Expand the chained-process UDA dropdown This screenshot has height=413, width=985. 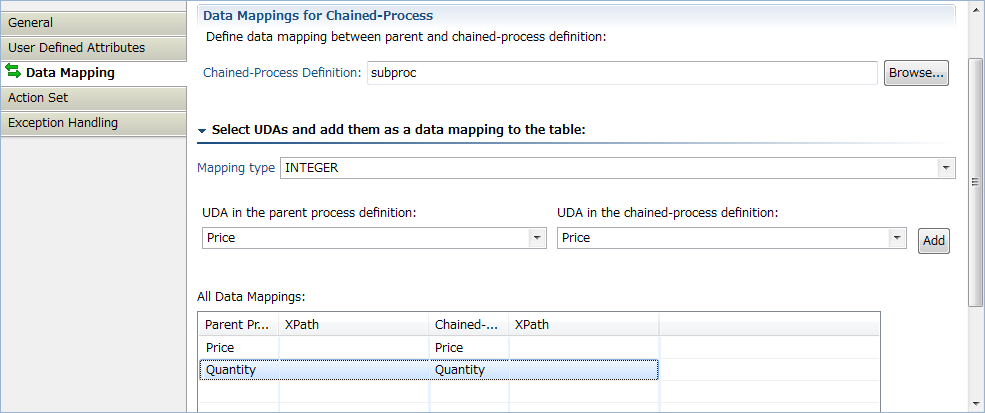(x=897, y=238)
